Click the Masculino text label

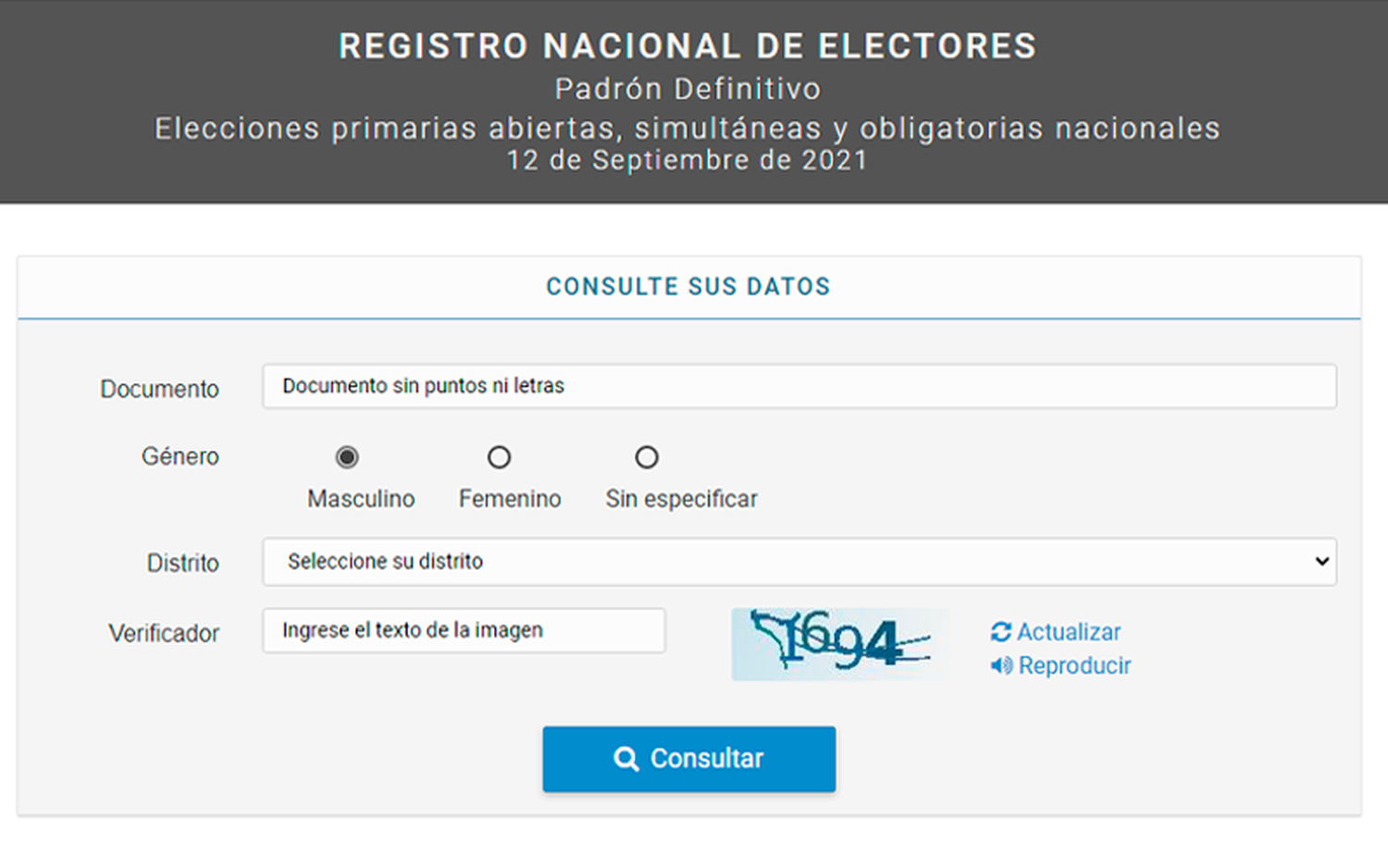coord(361,499)
